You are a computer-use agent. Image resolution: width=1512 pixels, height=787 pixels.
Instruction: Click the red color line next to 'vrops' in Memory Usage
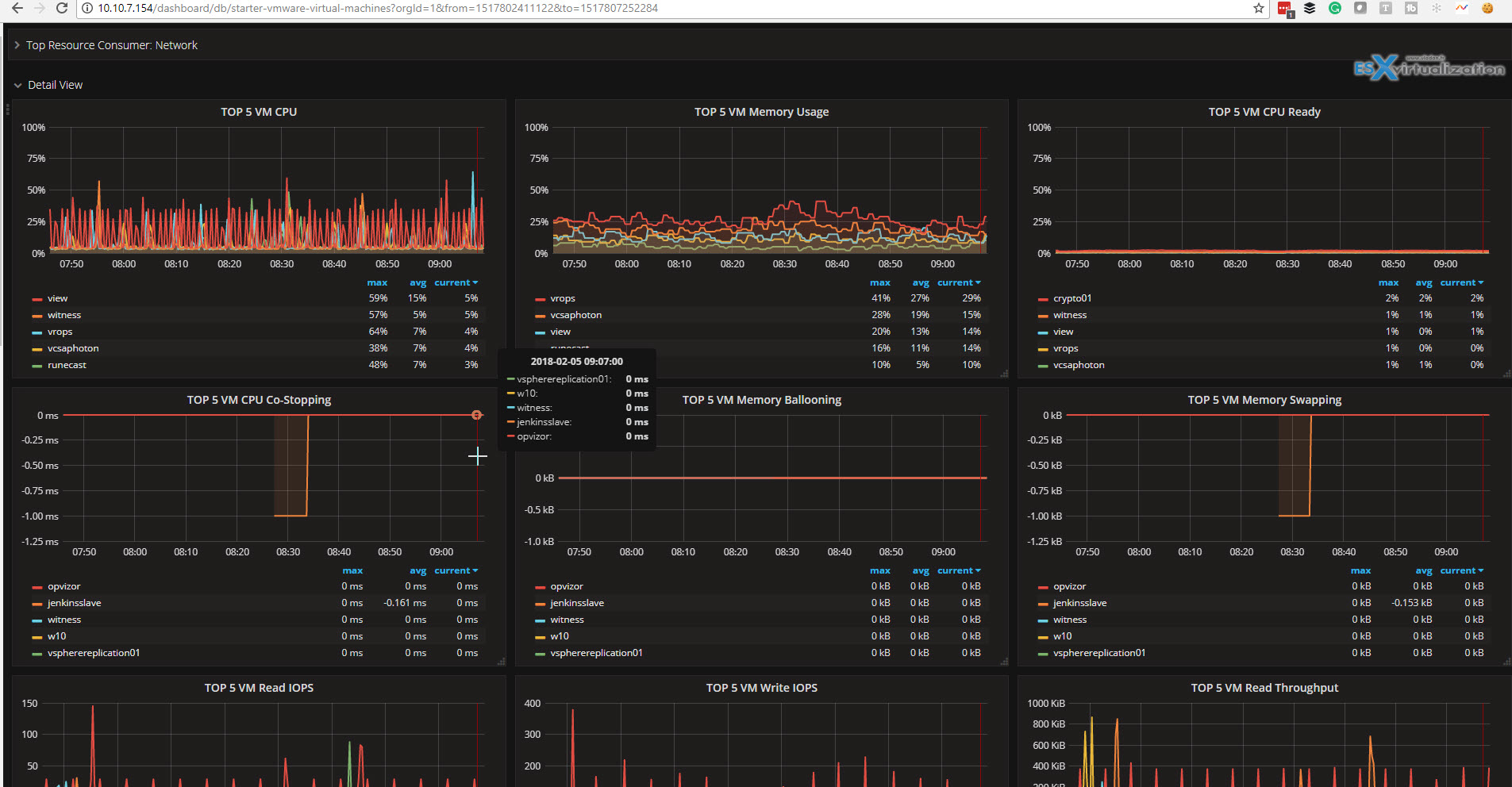tap(540, 299)
